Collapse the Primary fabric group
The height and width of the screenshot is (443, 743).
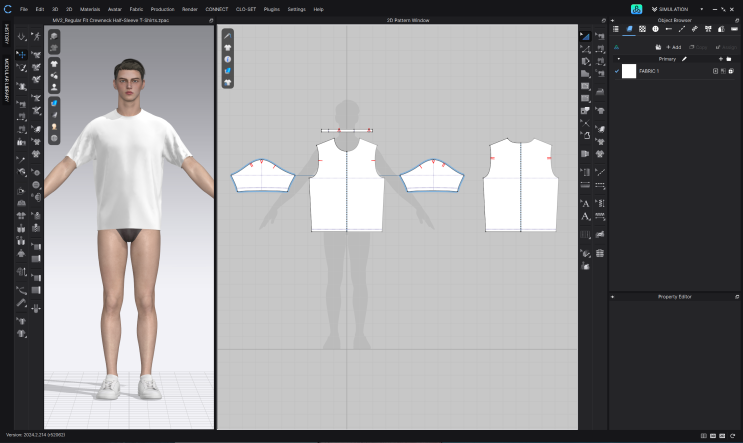(618, 59)
